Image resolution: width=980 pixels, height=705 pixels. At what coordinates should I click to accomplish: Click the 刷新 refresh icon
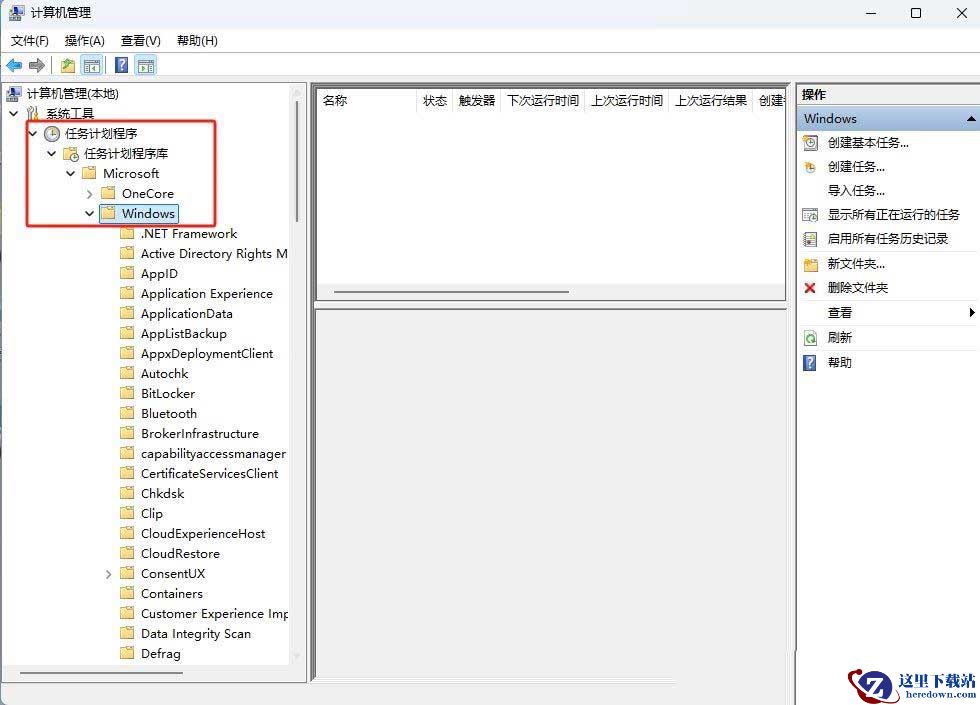810,338
